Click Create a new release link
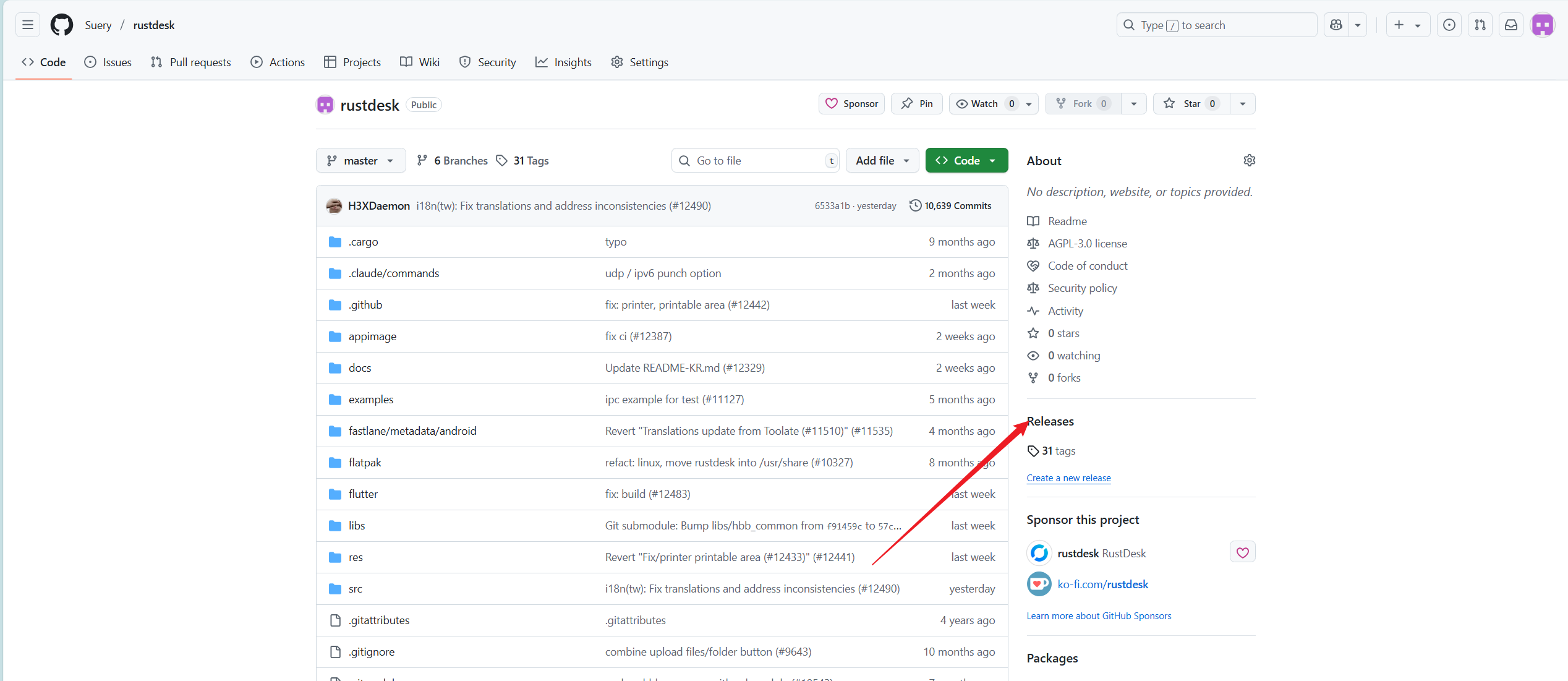The height and width of the screenshot is (681, 1568). (x=1068, y=478)
